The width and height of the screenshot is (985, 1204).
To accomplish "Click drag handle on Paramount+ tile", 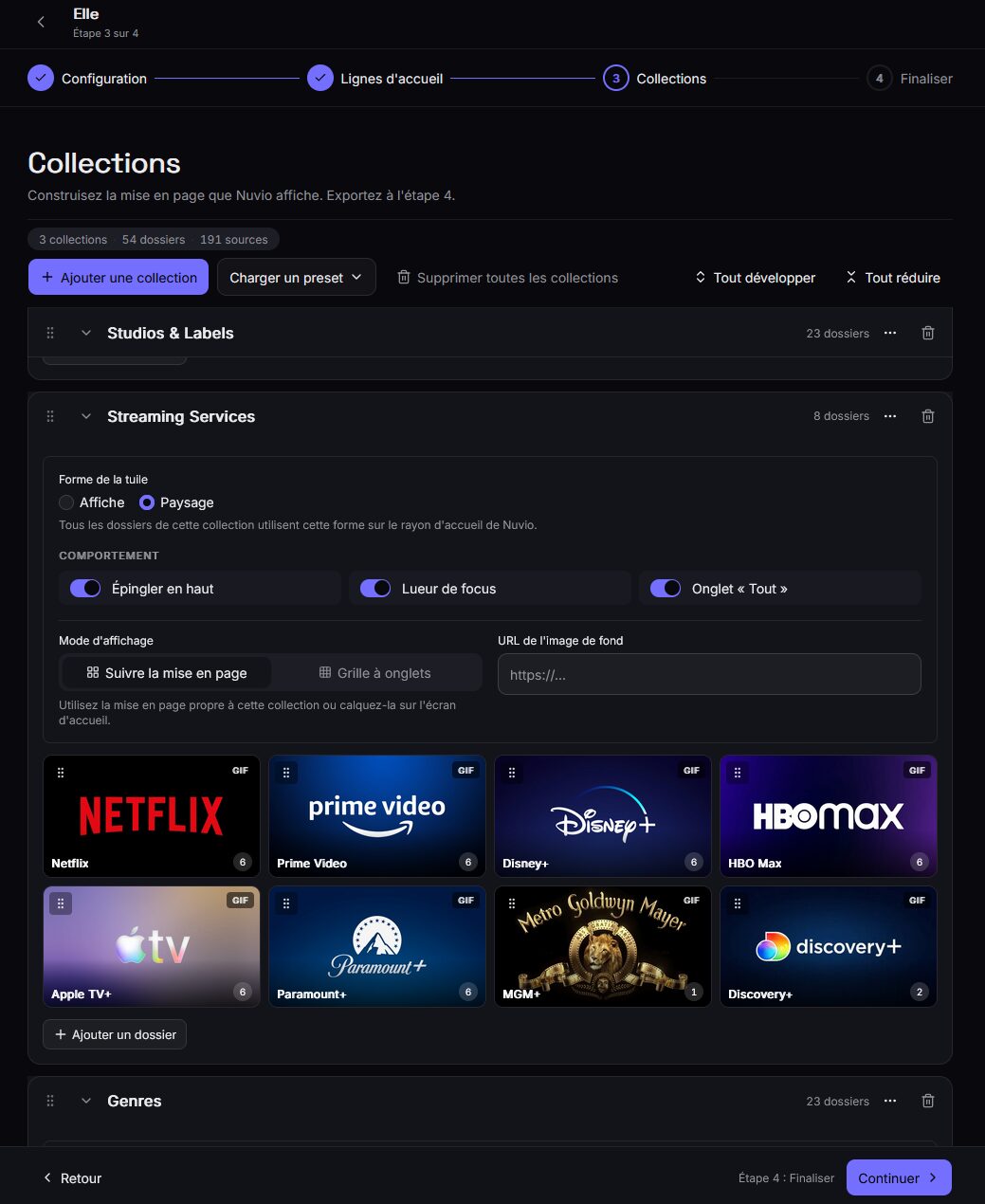I will 286,903.
